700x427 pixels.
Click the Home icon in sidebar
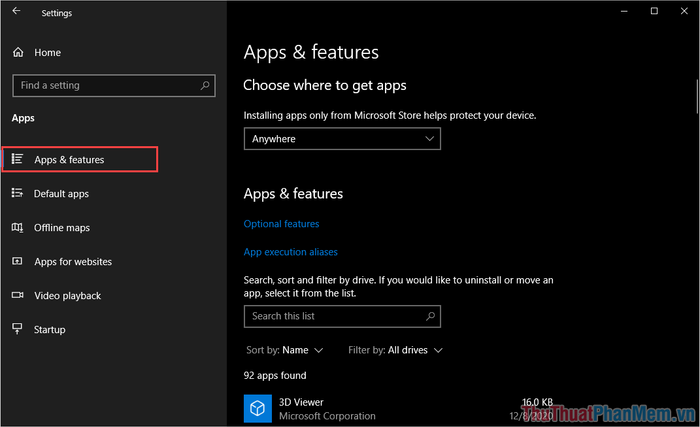17,52
